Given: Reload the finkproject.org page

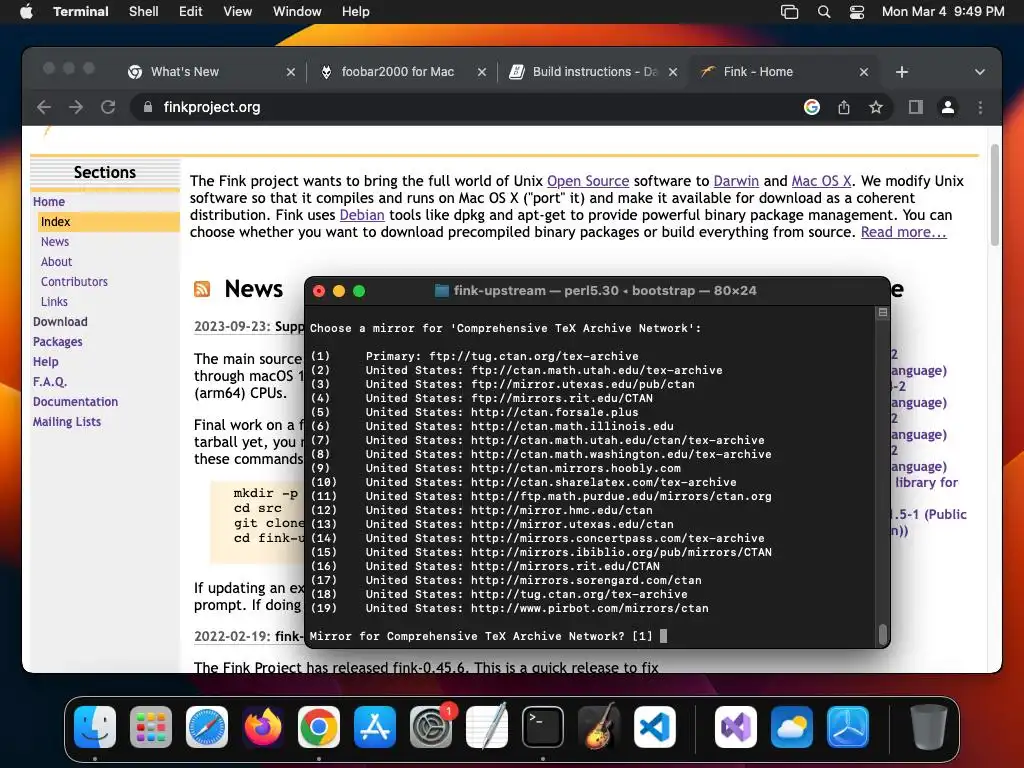Looking at the screenshot, I should [x=108, y=107].
